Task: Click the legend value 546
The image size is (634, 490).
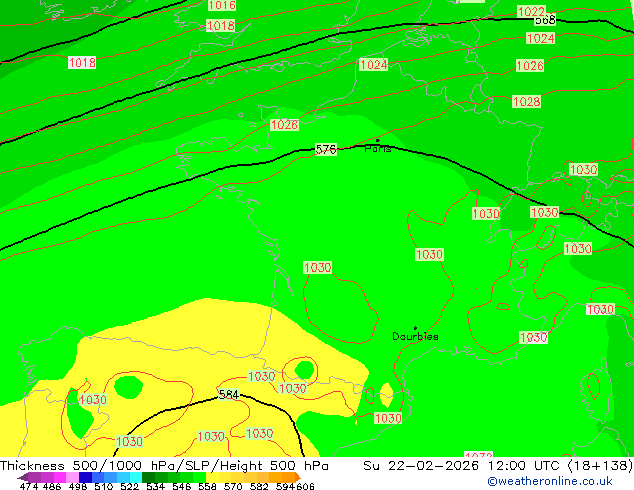Action: tap(182, 486)
